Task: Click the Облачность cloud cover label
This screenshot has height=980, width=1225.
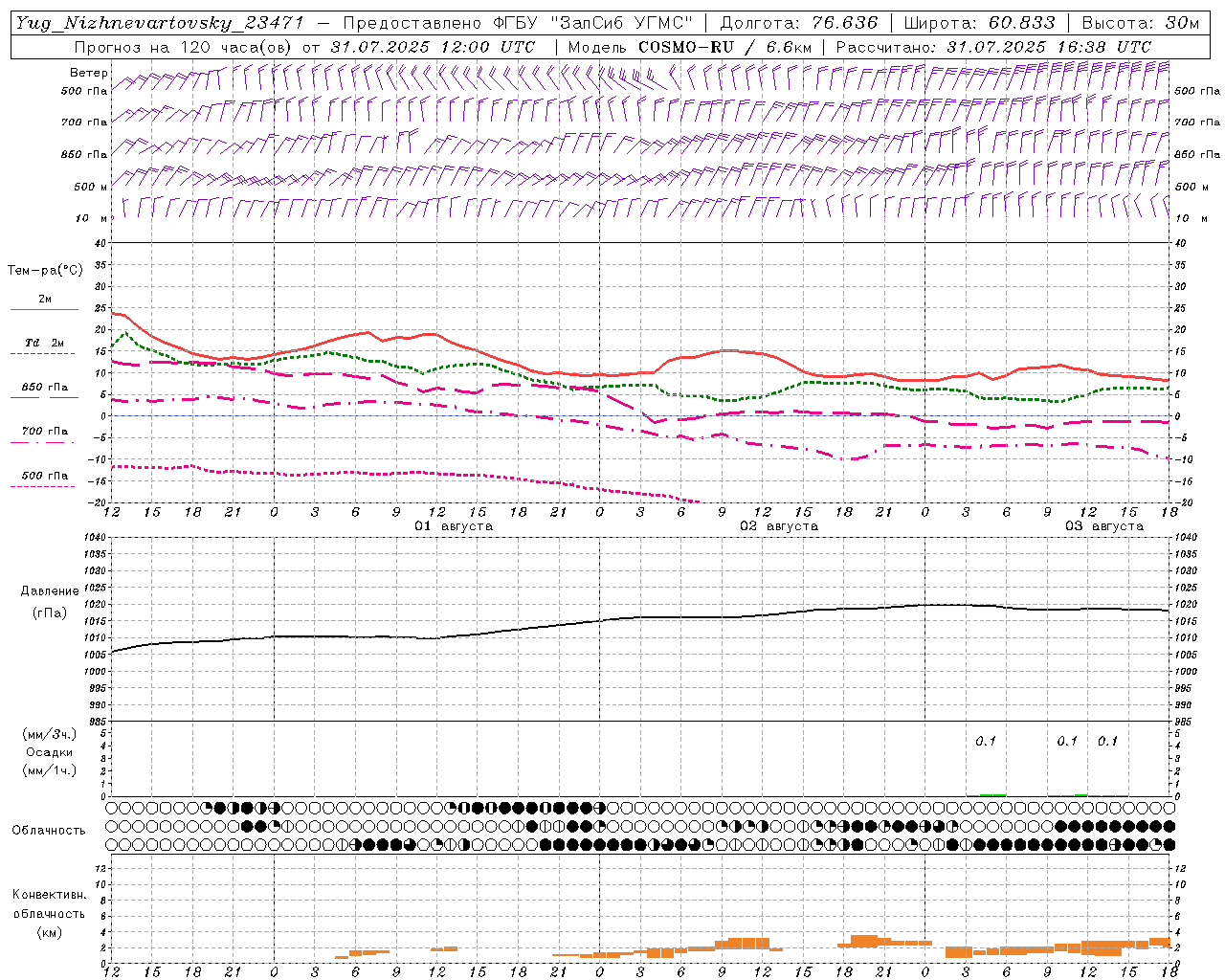Action: (x=49, y=831)
